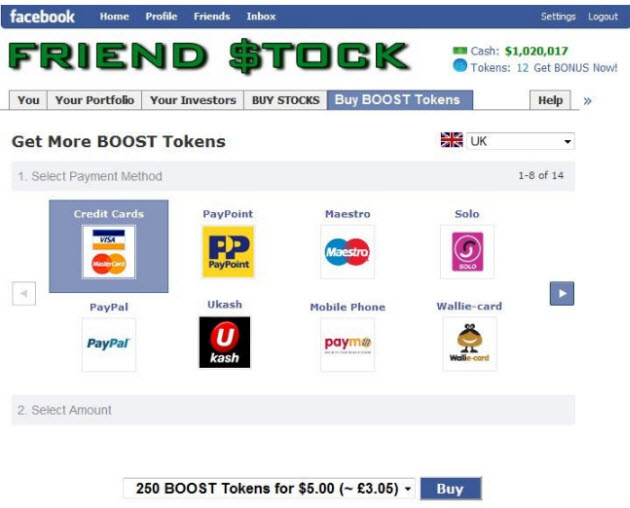630x508 pixels.
Task: Pick the paymo Mobile Phone icon
Action: pos(348,344)
